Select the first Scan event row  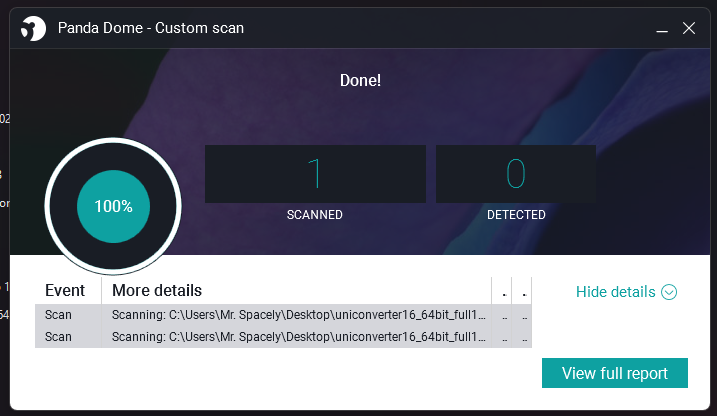[x=283, y=315]
